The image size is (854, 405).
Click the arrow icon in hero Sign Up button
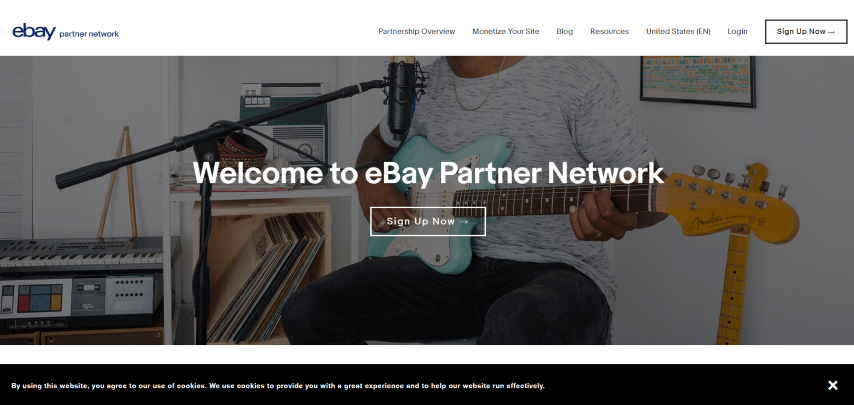point(464,222)
